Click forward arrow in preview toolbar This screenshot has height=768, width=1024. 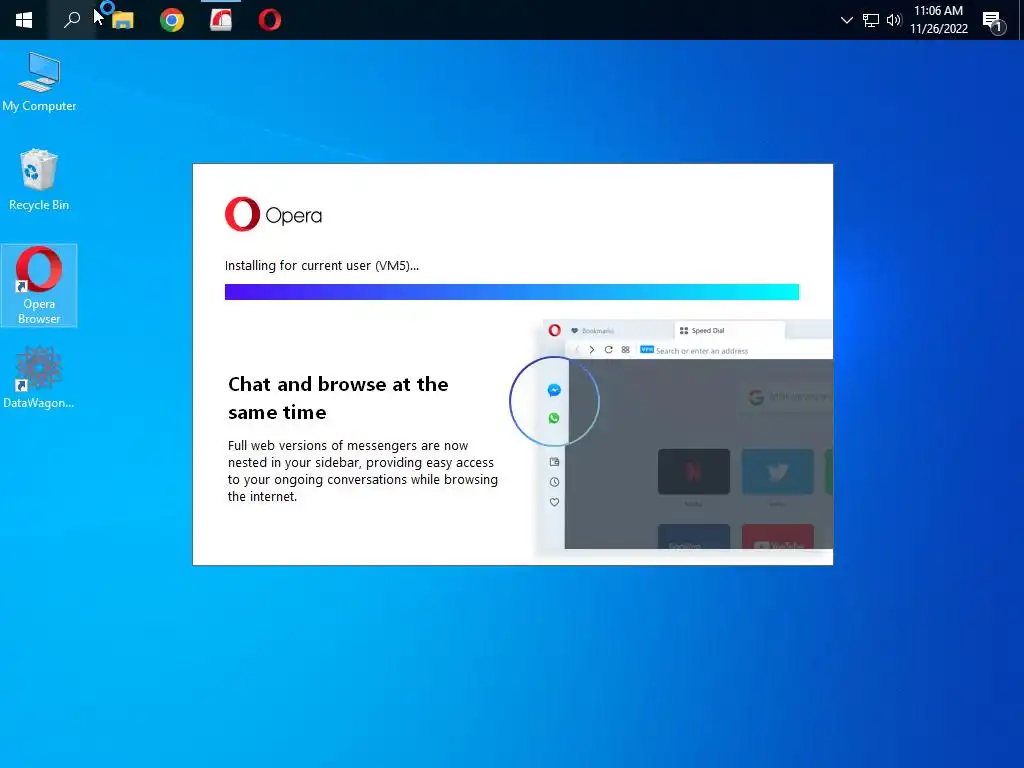pos(592,350)
